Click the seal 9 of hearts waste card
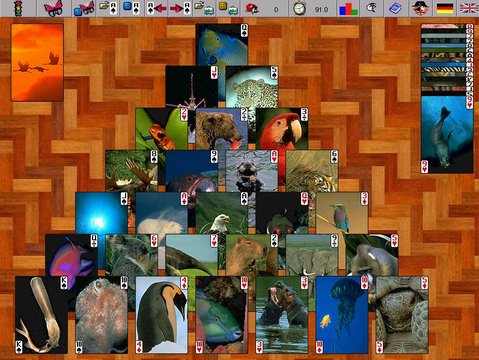This screenshot has height=360, width=479. [447, 134]
